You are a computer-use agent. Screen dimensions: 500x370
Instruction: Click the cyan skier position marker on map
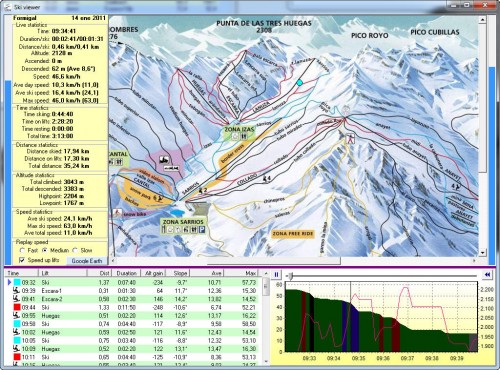pyautogui.click(x=300, y=83)
